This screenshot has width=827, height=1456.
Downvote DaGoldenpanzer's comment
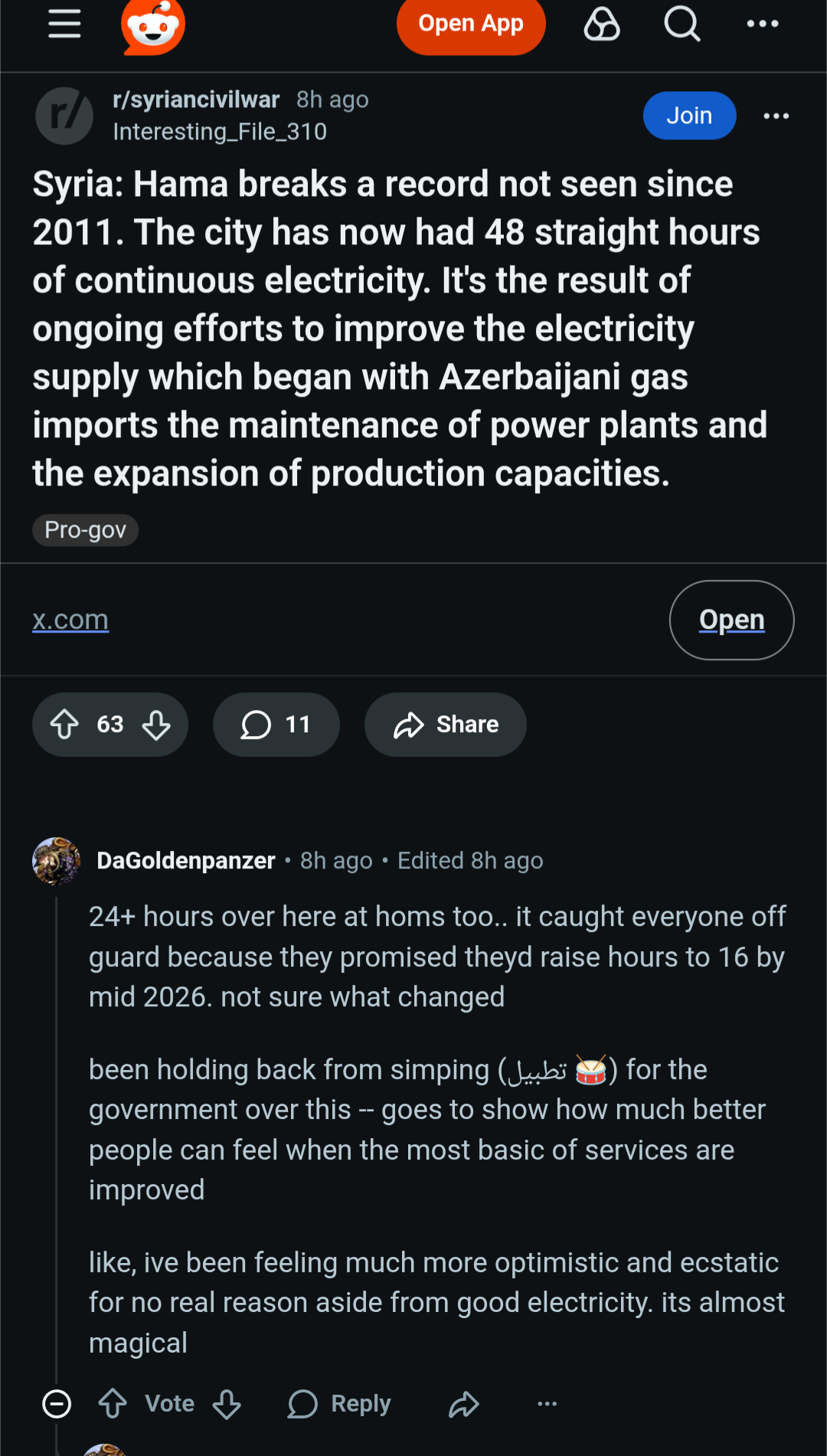pos(227,1404)
